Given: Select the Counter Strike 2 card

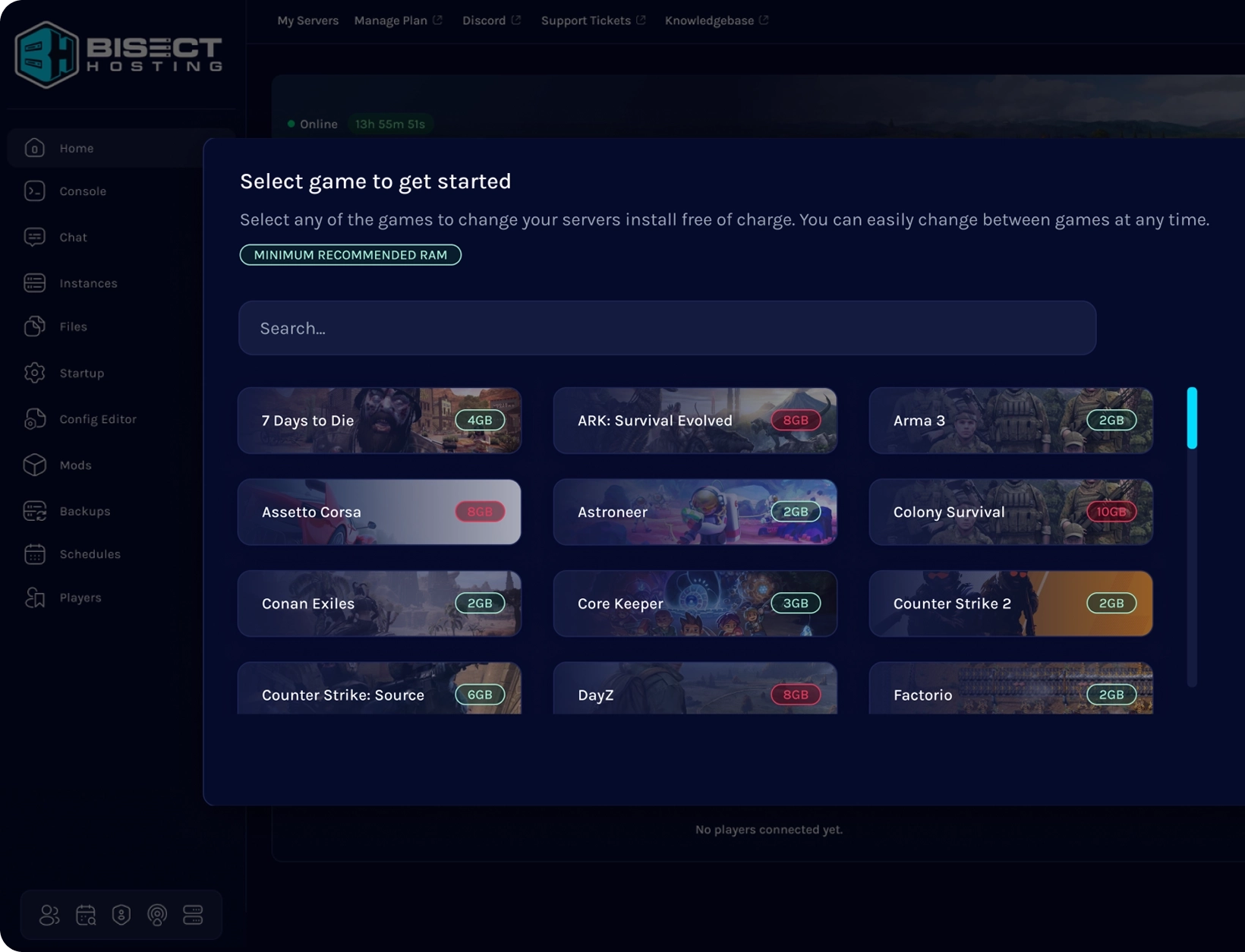Looking at the screenshot, I should [1011, 604].
